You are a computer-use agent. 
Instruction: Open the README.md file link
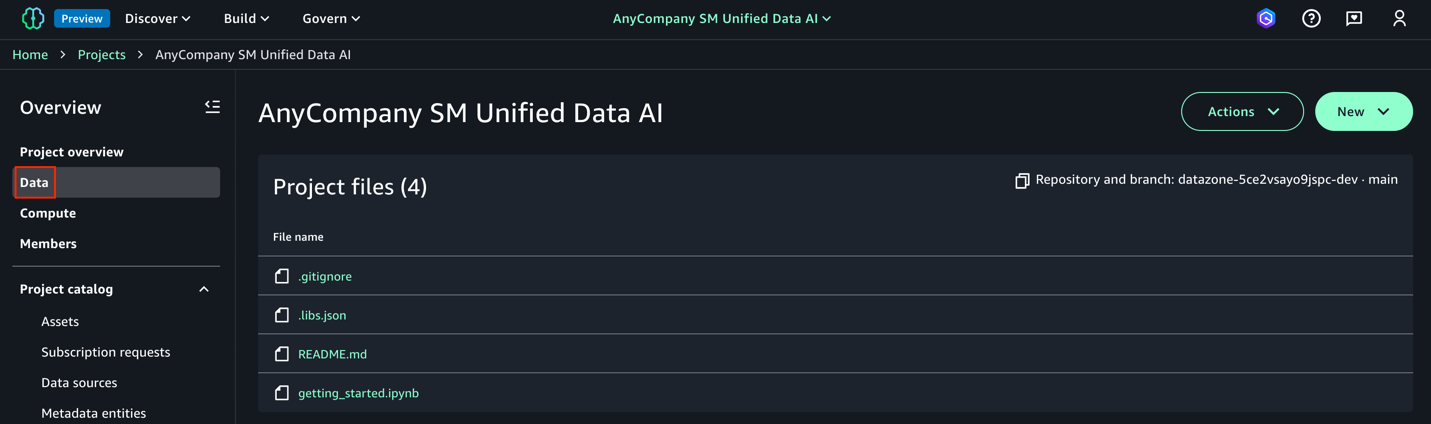coord(332,354)
